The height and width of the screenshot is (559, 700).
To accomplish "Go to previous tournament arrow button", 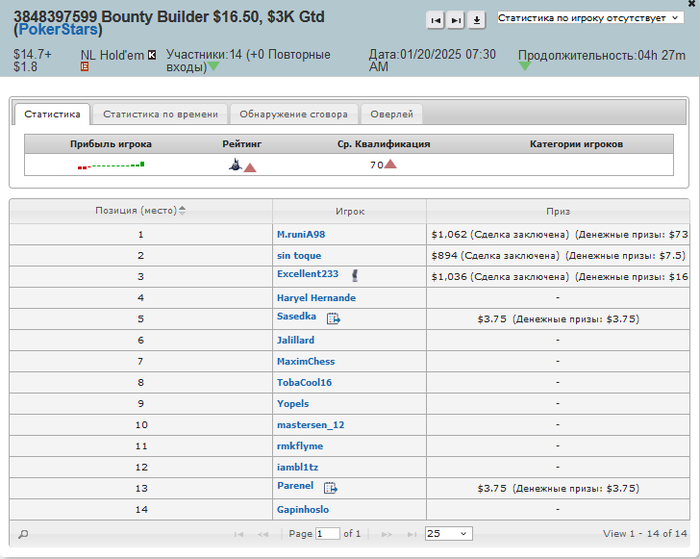I will click(x=435, y=20).
